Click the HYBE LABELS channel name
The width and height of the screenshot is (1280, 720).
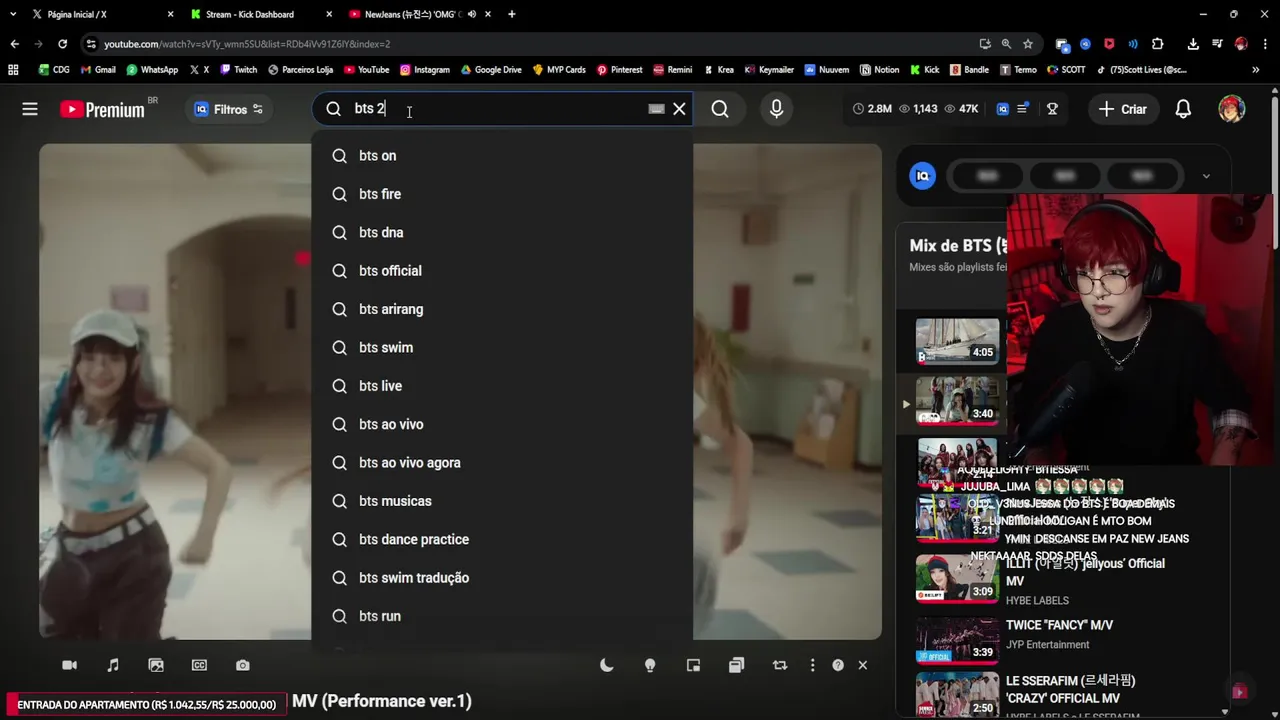coord(1037,600)
